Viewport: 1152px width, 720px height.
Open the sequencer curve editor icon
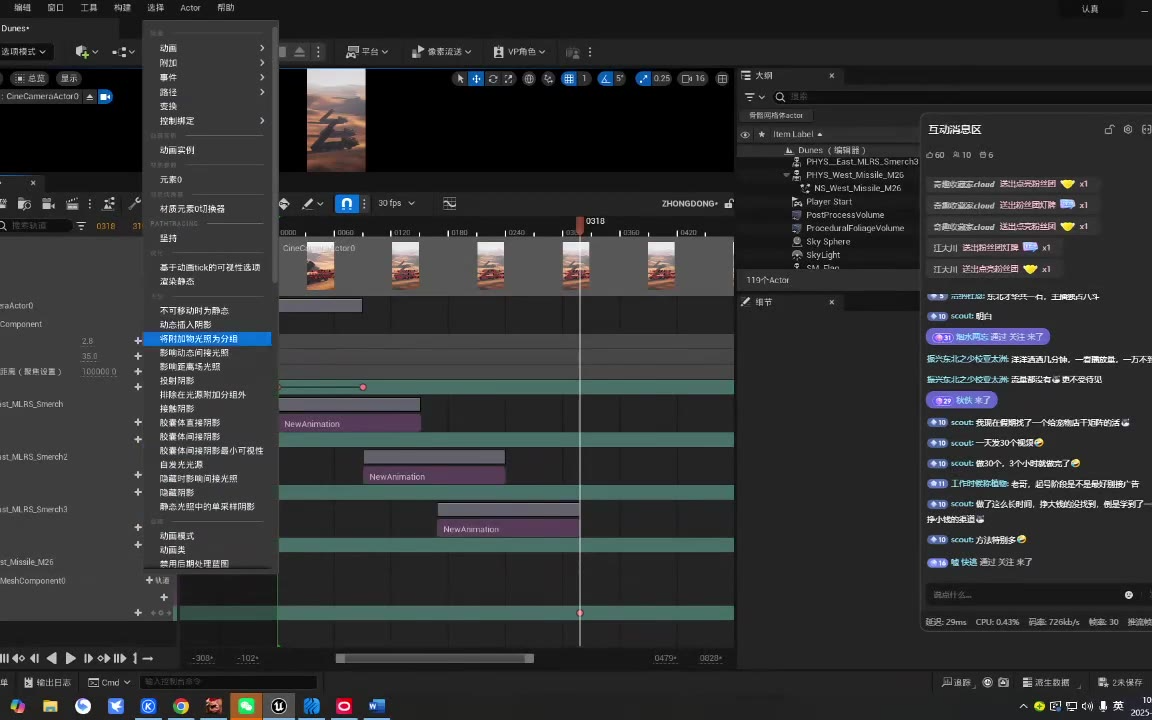[x=450, y=203]
